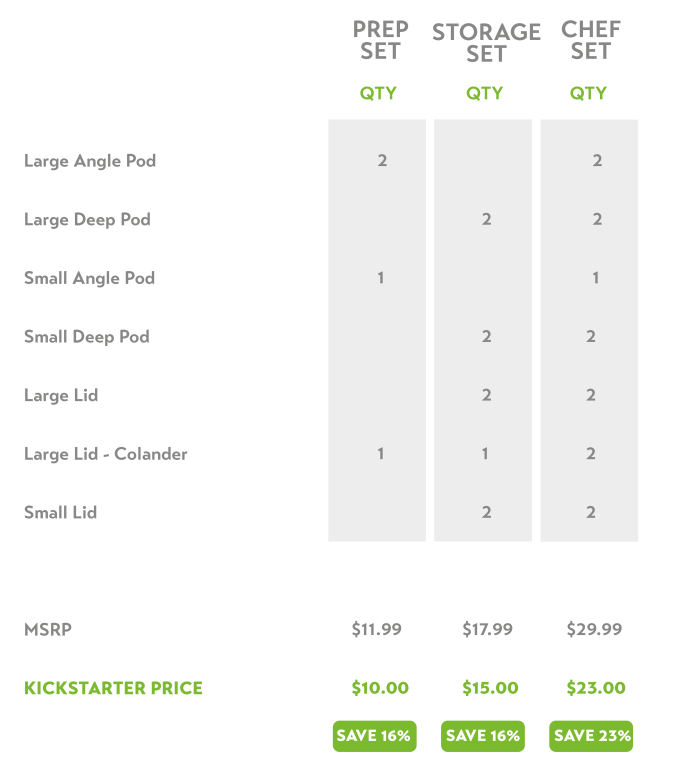Click the SAVE 23% badge
The width and height of the screenshot is (695, 778).
pyautogui.click(x=591, y=736)
